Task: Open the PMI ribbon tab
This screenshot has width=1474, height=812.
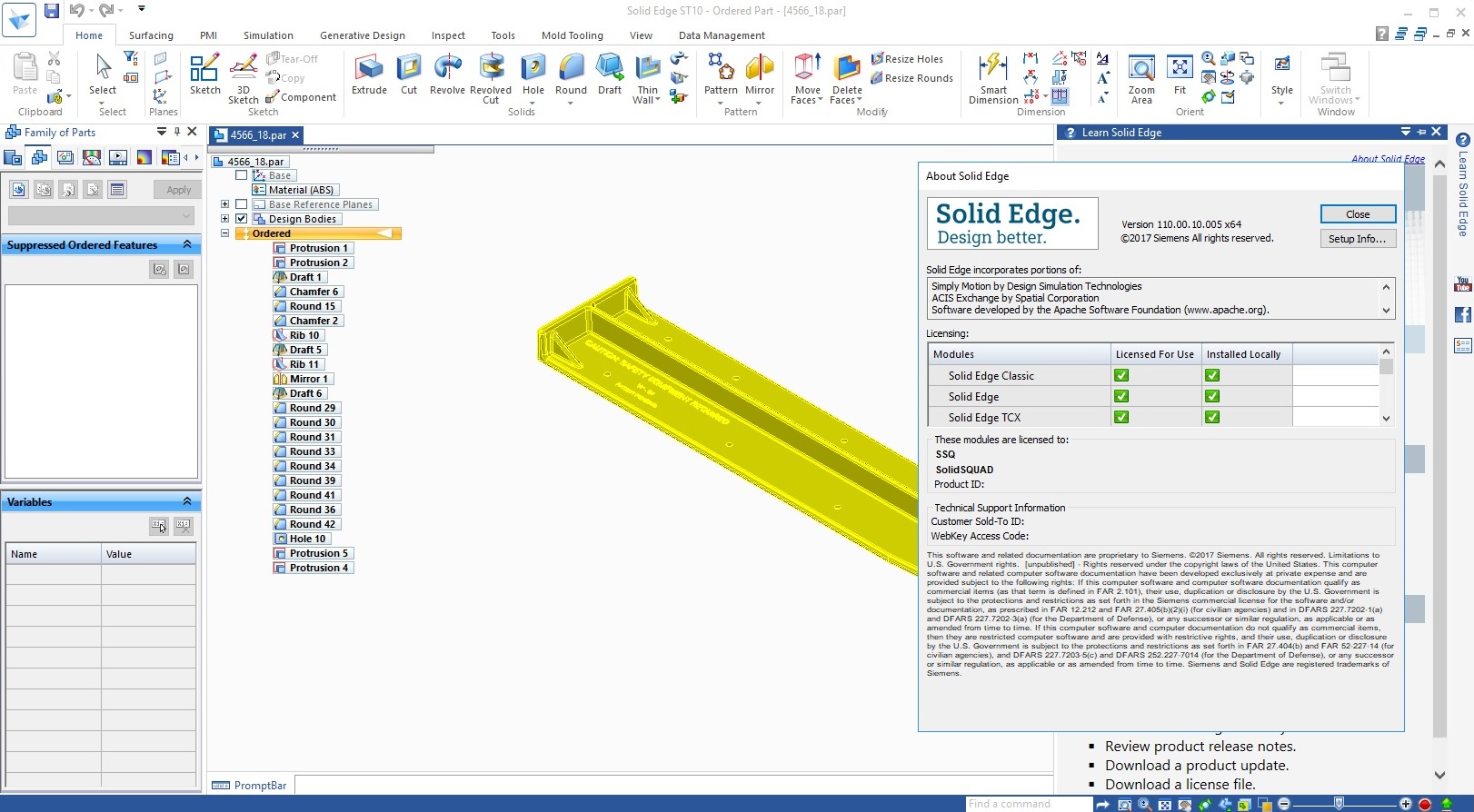Action: click(x=208, y=35)
